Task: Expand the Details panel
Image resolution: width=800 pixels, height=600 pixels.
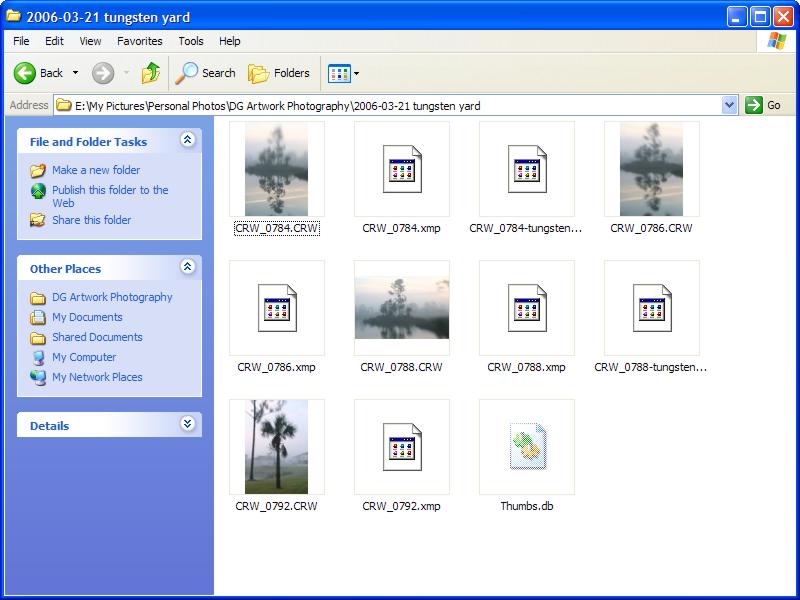Action: coord(187,425)
